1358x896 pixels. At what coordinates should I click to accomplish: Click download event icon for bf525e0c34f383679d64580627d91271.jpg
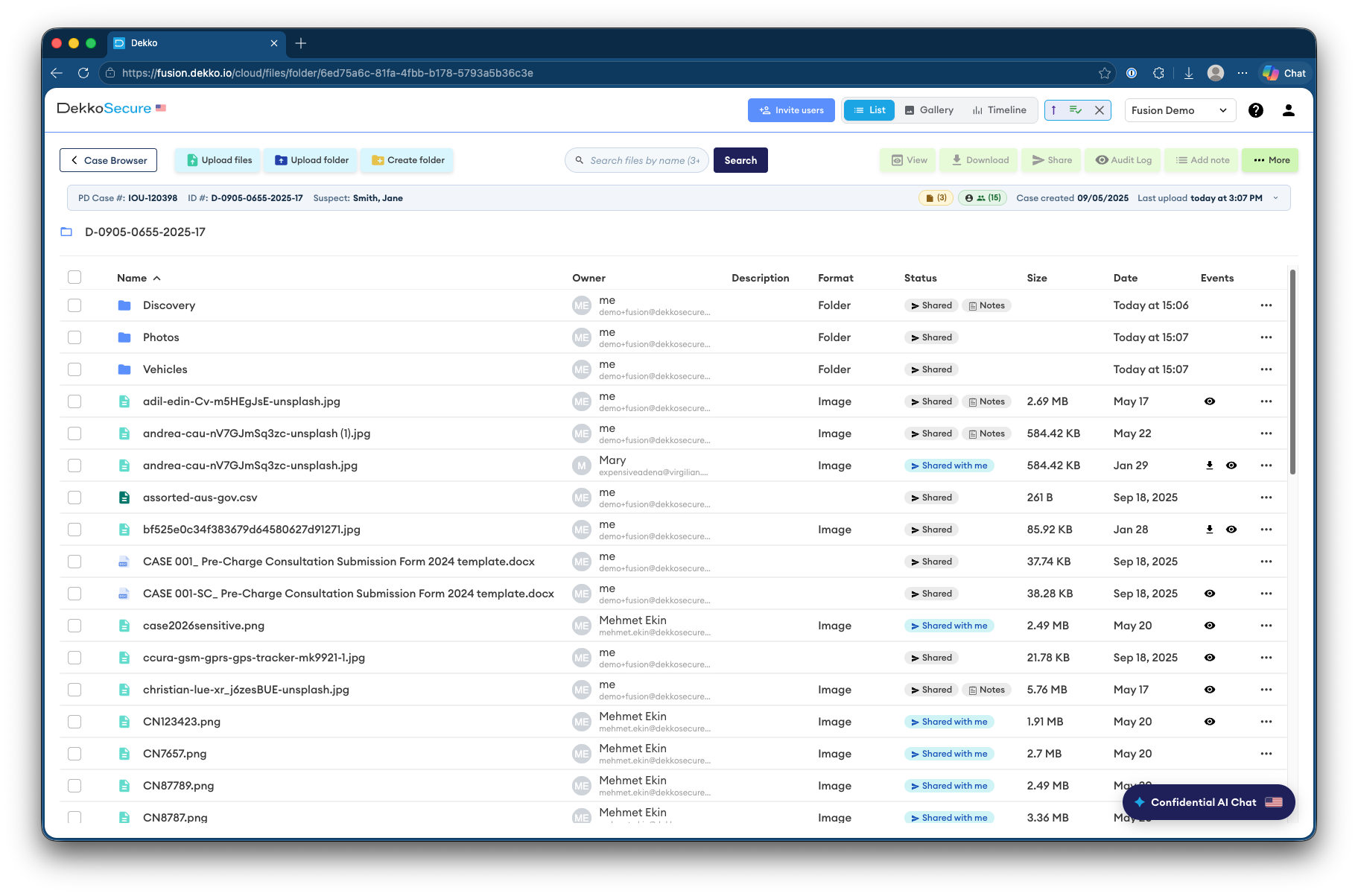click(1210, 530)
